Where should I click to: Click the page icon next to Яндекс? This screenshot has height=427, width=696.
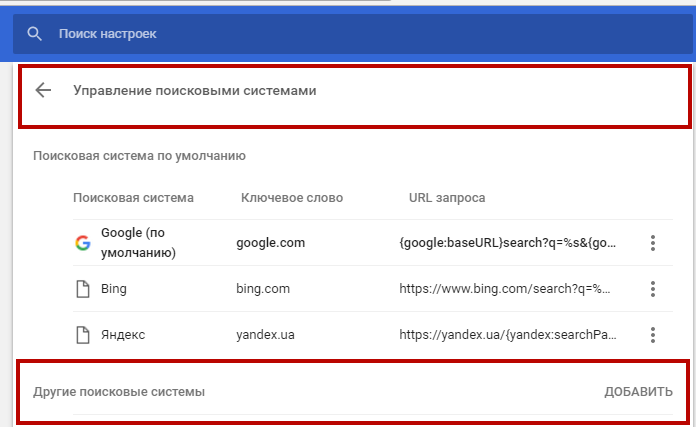[x=83, y=335]
